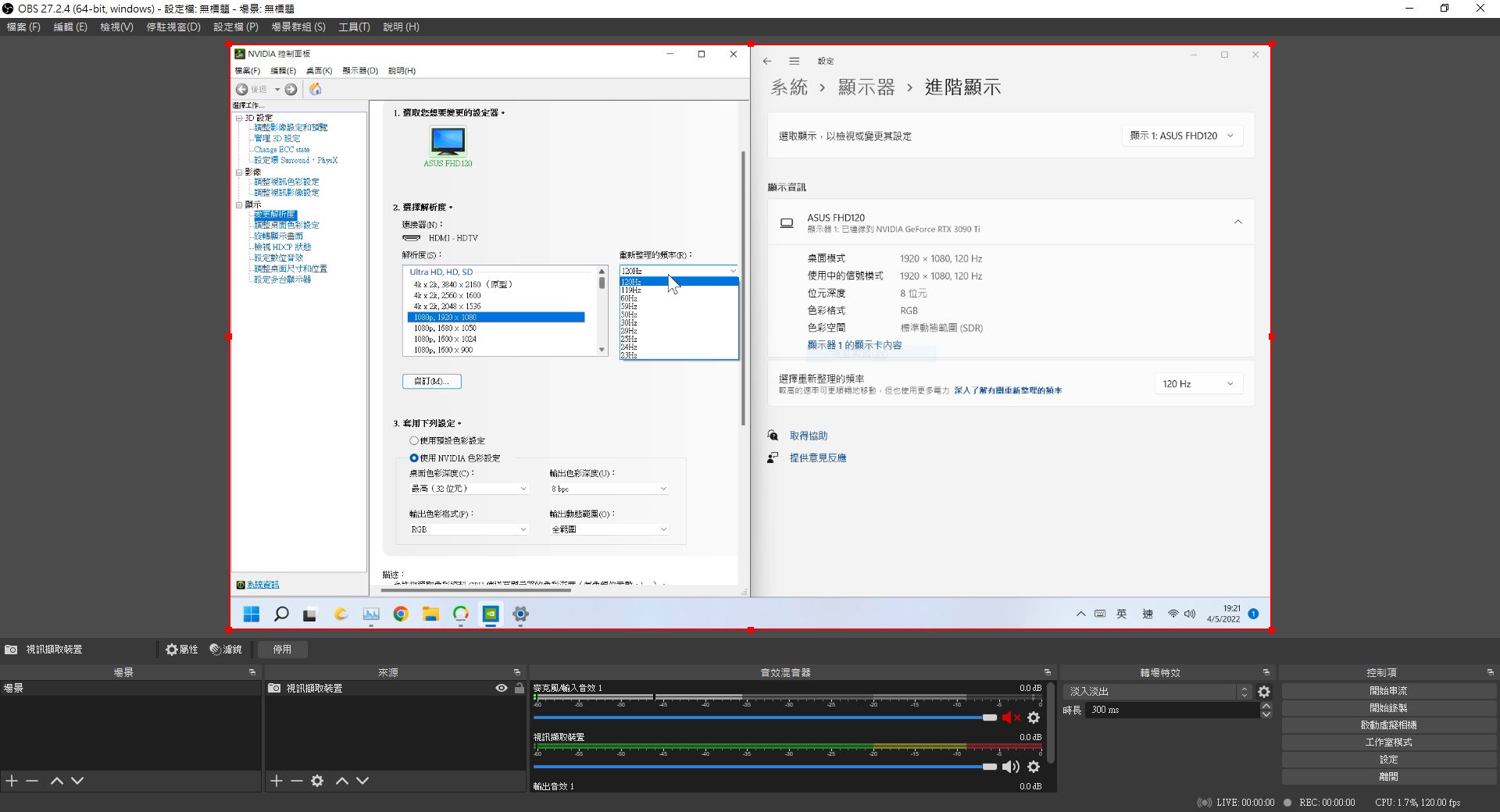Open 輸出色彩深度 8 bpc dropdown
The height and width of the screenshot is (812, 1500).
(609, 489)
